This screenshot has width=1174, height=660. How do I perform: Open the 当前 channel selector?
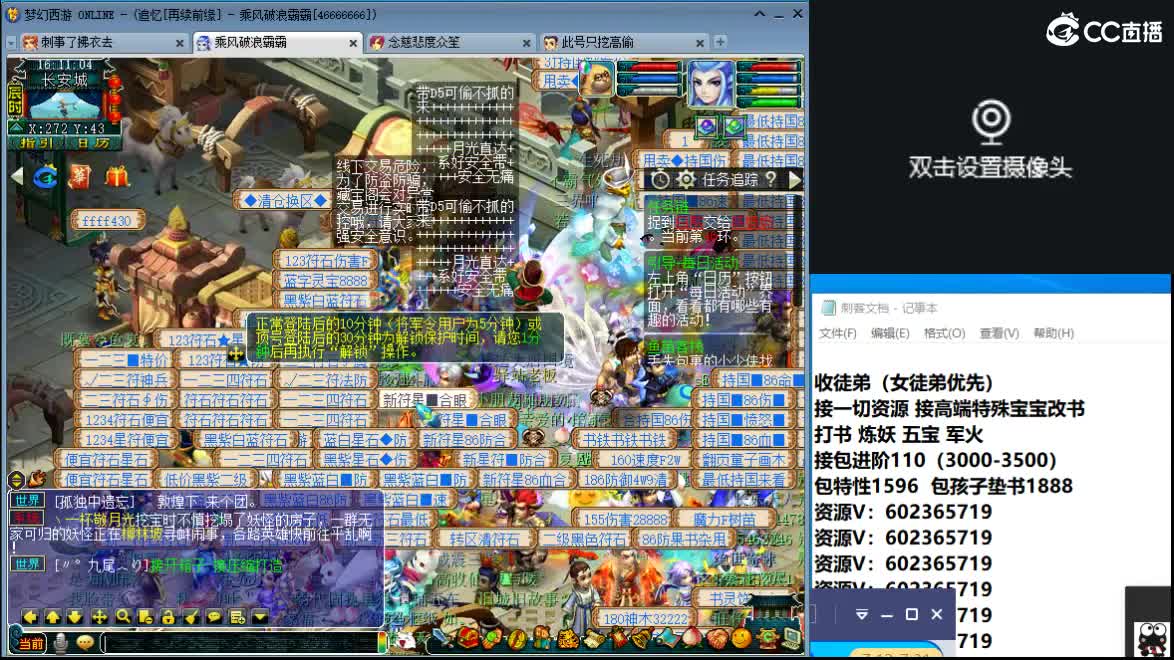click(31, 643)
